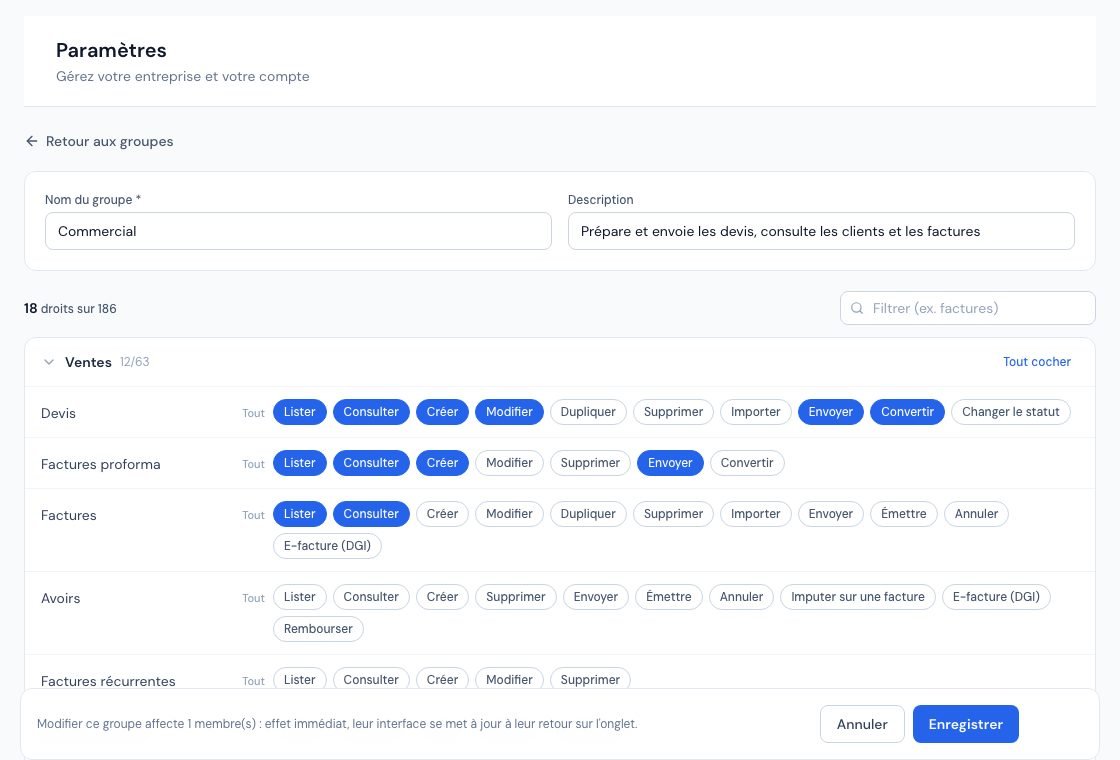Disable Envoyer for Factures proforma

click(670, 463)
